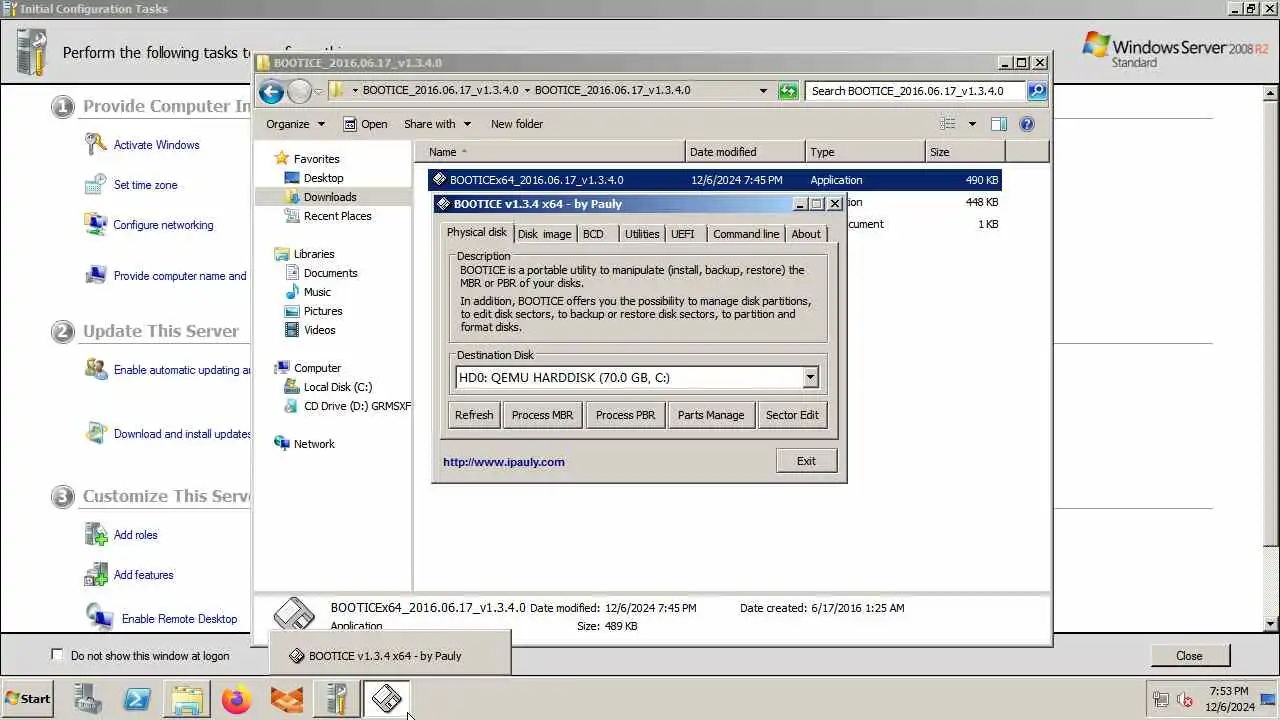The height and width of the screenshot is (720, 1280).
Task: Sort files by the Type column
Action: coord(865,152)
